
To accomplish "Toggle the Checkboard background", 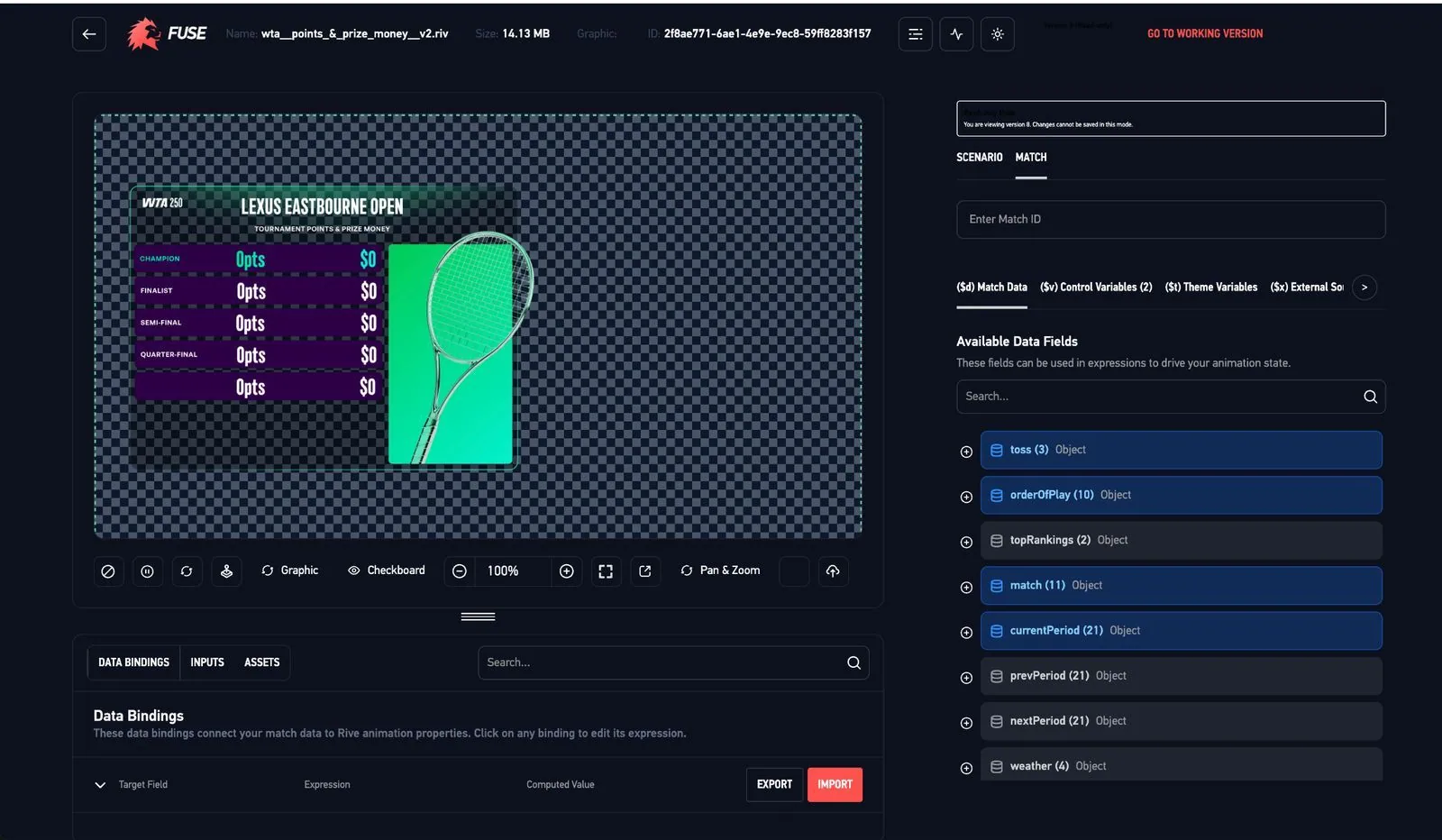I will click(x=387, y=571).
